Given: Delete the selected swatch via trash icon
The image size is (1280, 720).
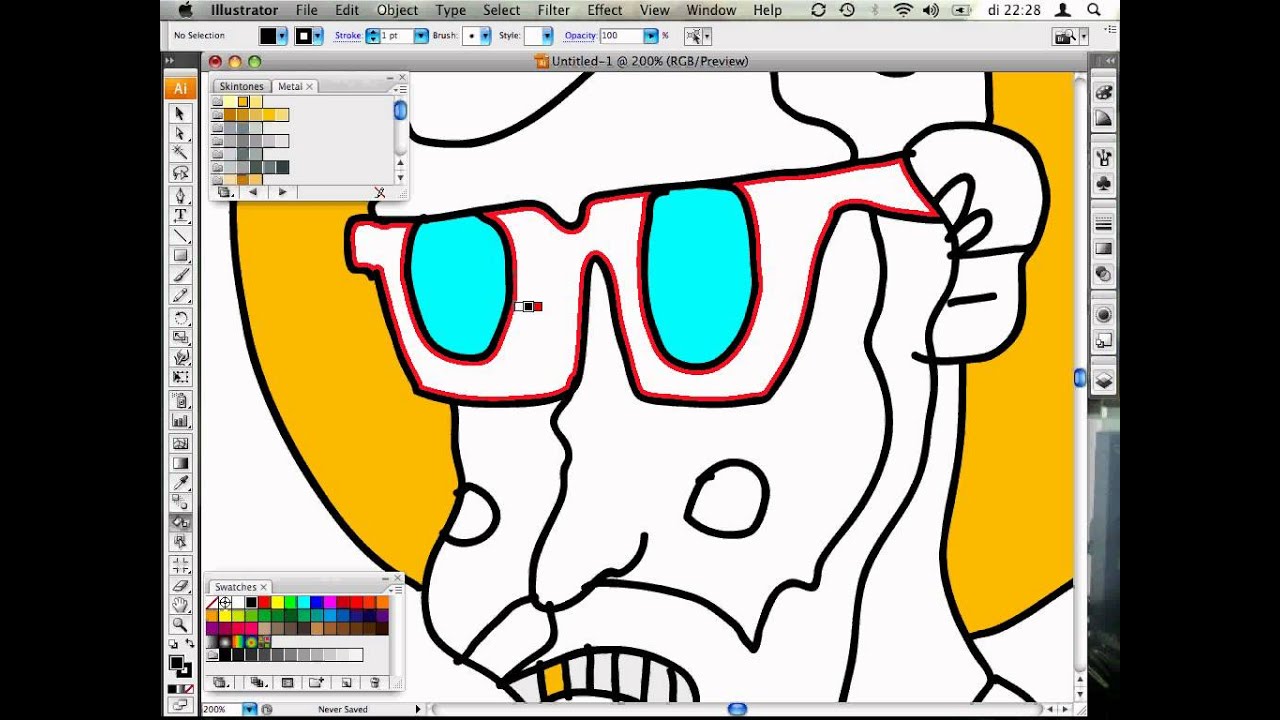Looking at the screenshot, I should pyautogui.click(x=375, y=683).
